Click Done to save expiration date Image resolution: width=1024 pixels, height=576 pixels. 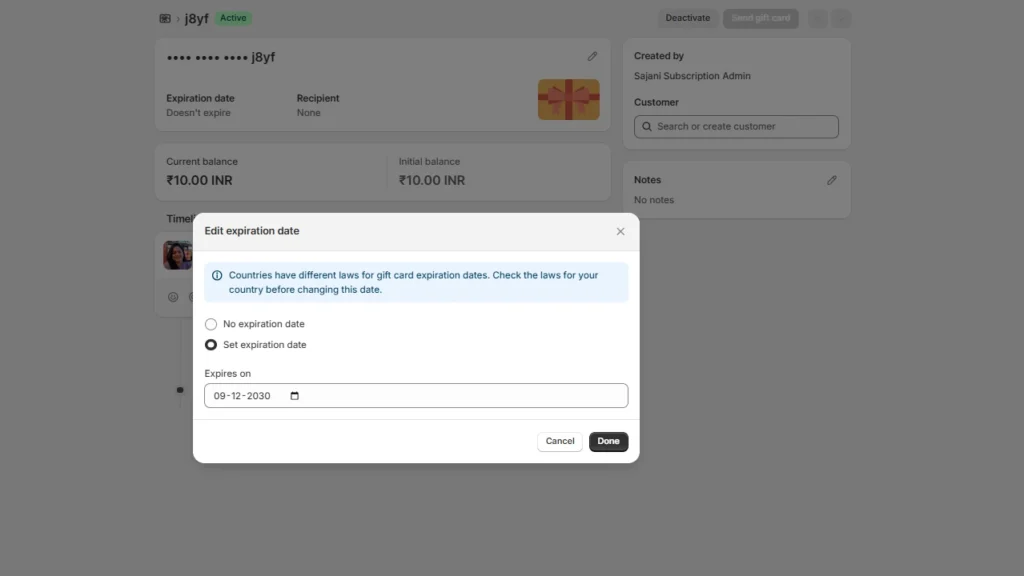click(x=608, y=441)
